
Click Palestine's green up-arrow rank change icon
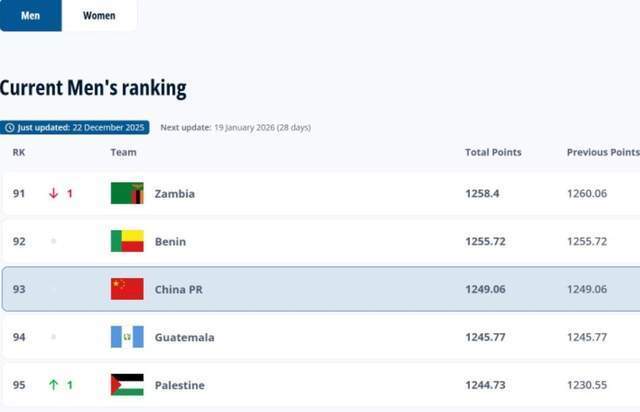click(x=54, y=385)
